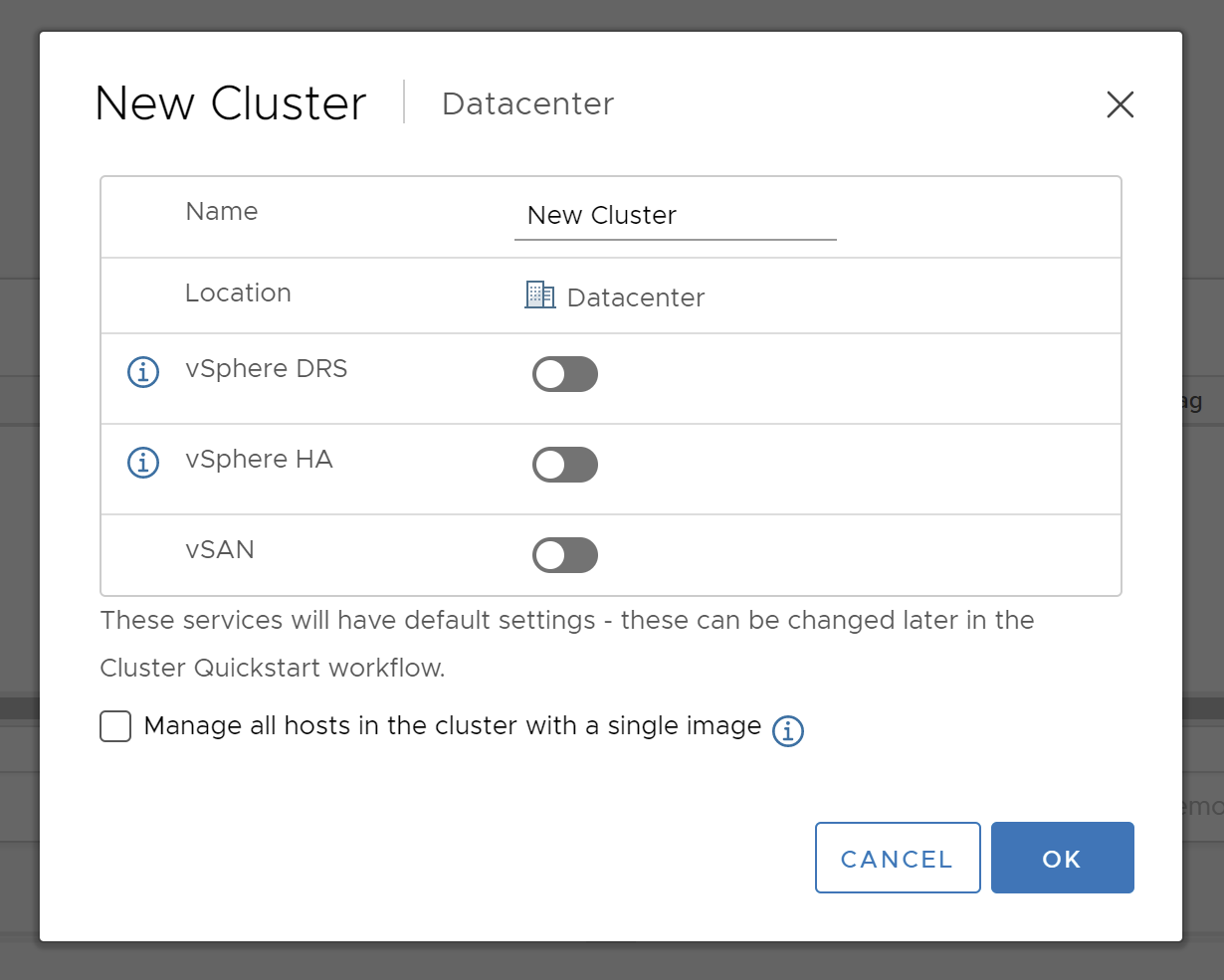Click the Datacenter building icon in Location row
This screenshot has height=980, width=1224.
pos(539,295)
